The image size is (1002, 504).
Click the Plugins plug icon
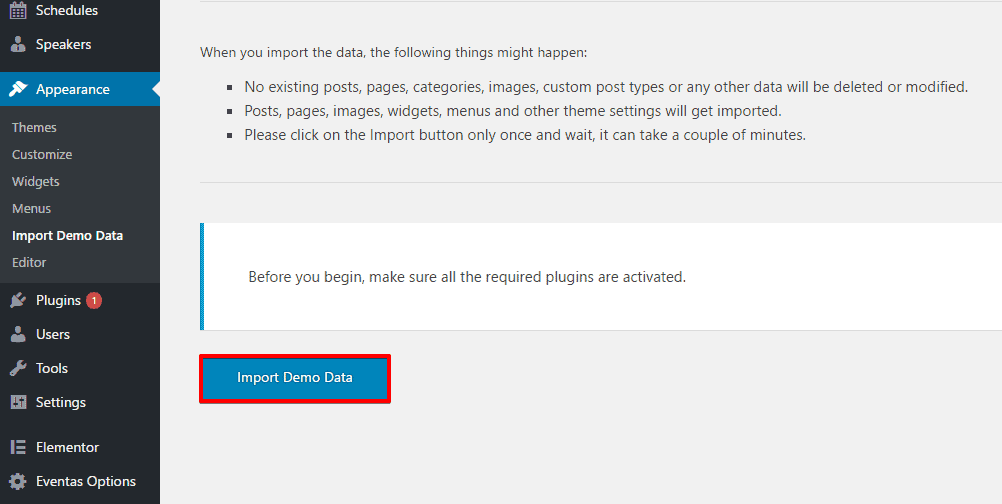(x=18, y=300)
